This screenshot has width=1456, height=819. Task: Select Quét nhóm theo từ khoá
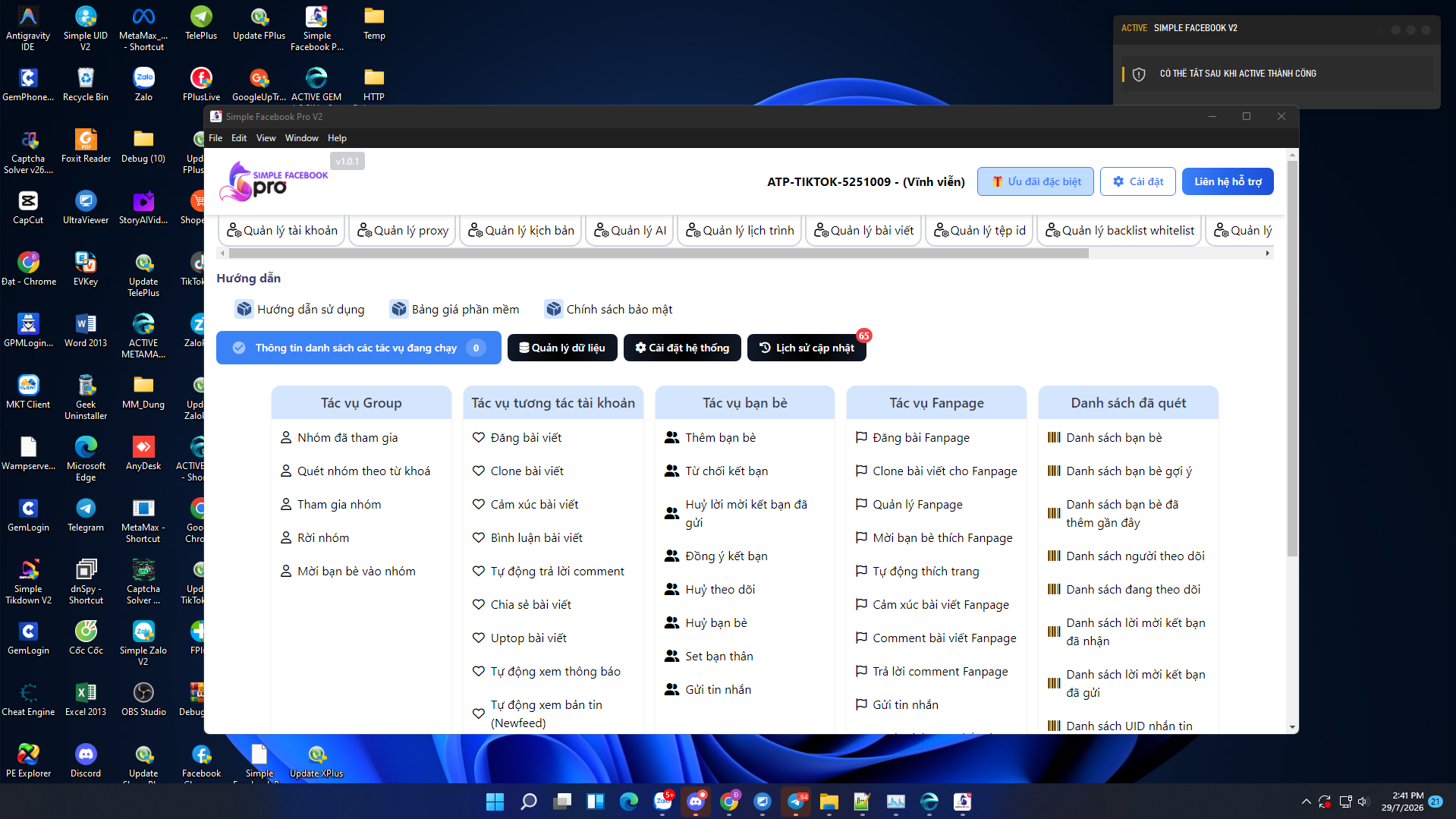click(355, 471)
